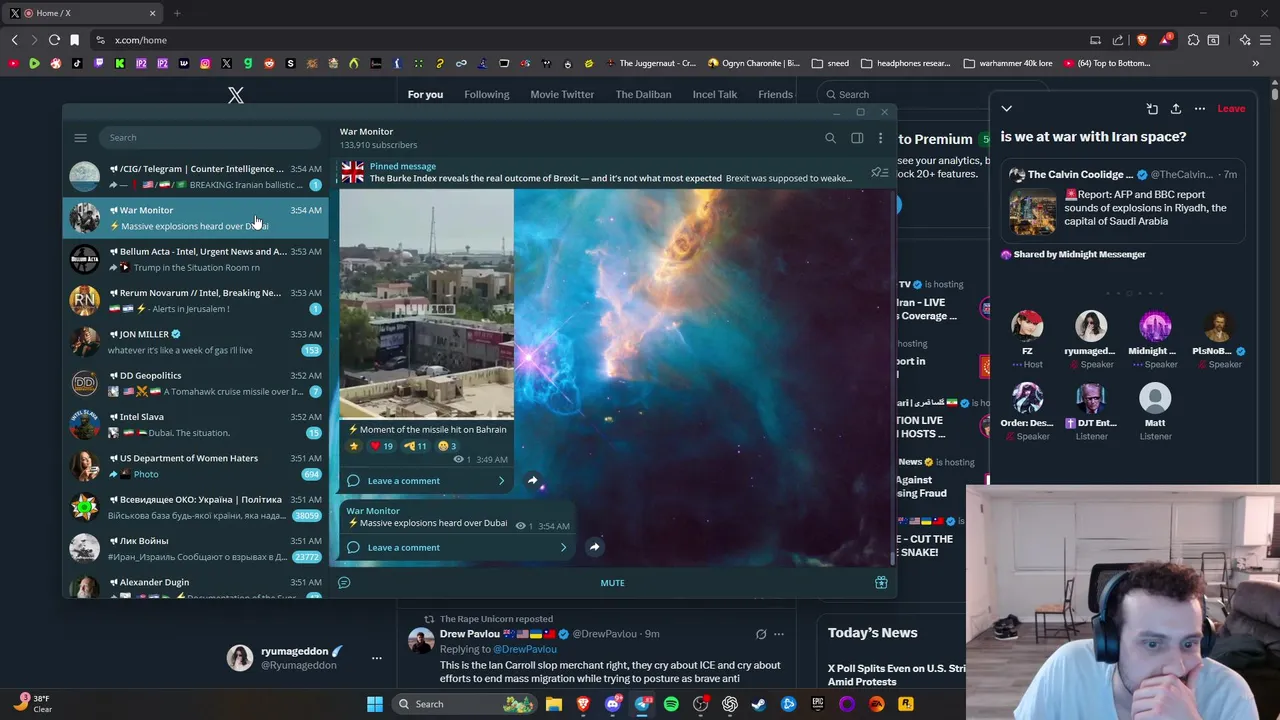The height and width of the screenshot is (720, 1280).
Task: Open Instagram bookmark in bookmarks bar
Action: coord(205,63)
